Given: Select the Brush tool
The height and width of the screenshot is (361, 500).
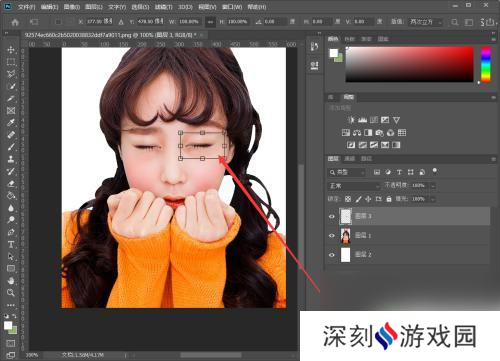Looking at the screenshot, I should (x=11, y=147).
